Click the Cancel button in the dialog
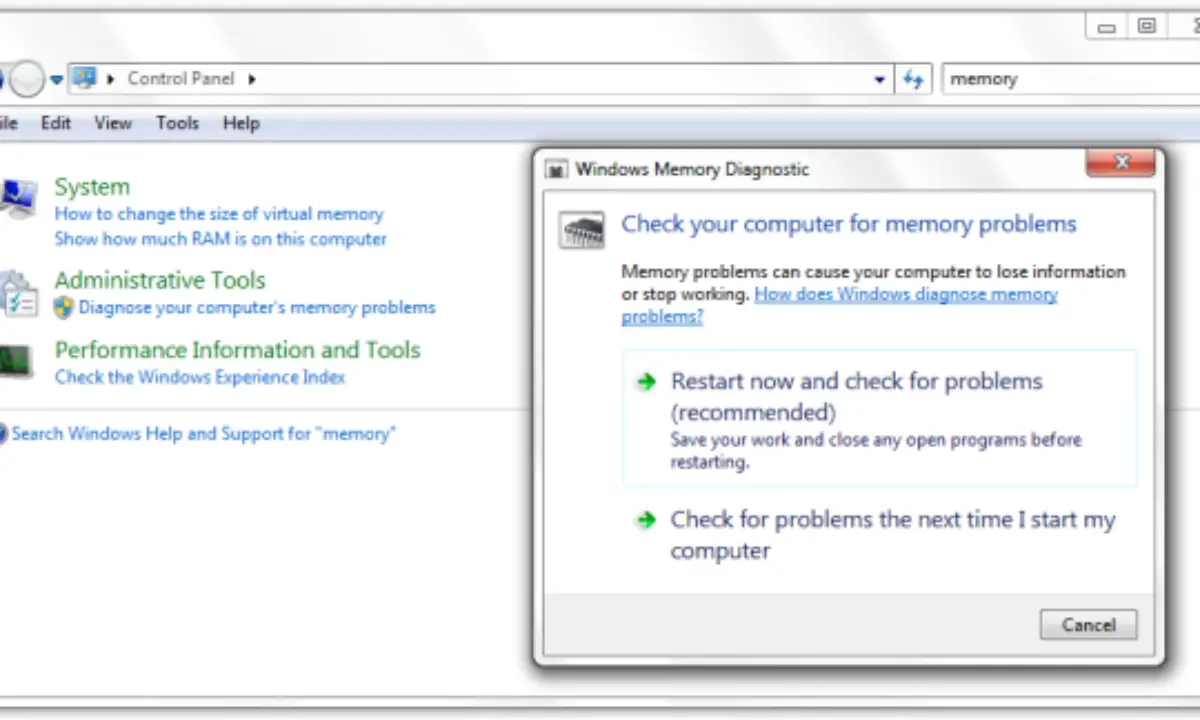 1088,625
